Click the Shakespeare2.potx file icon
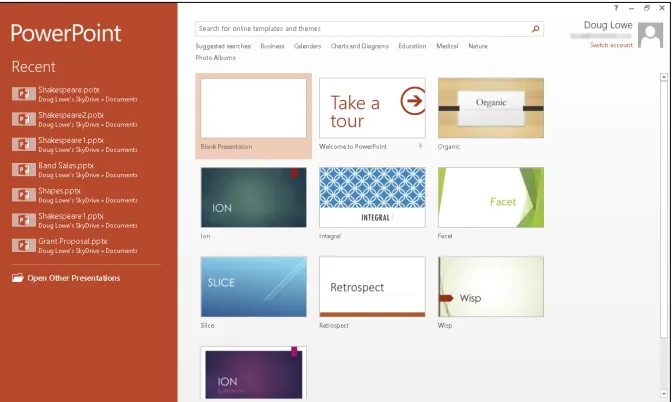Image resolution: width=672 pixels, height=402 pixels. click(24, 119)
